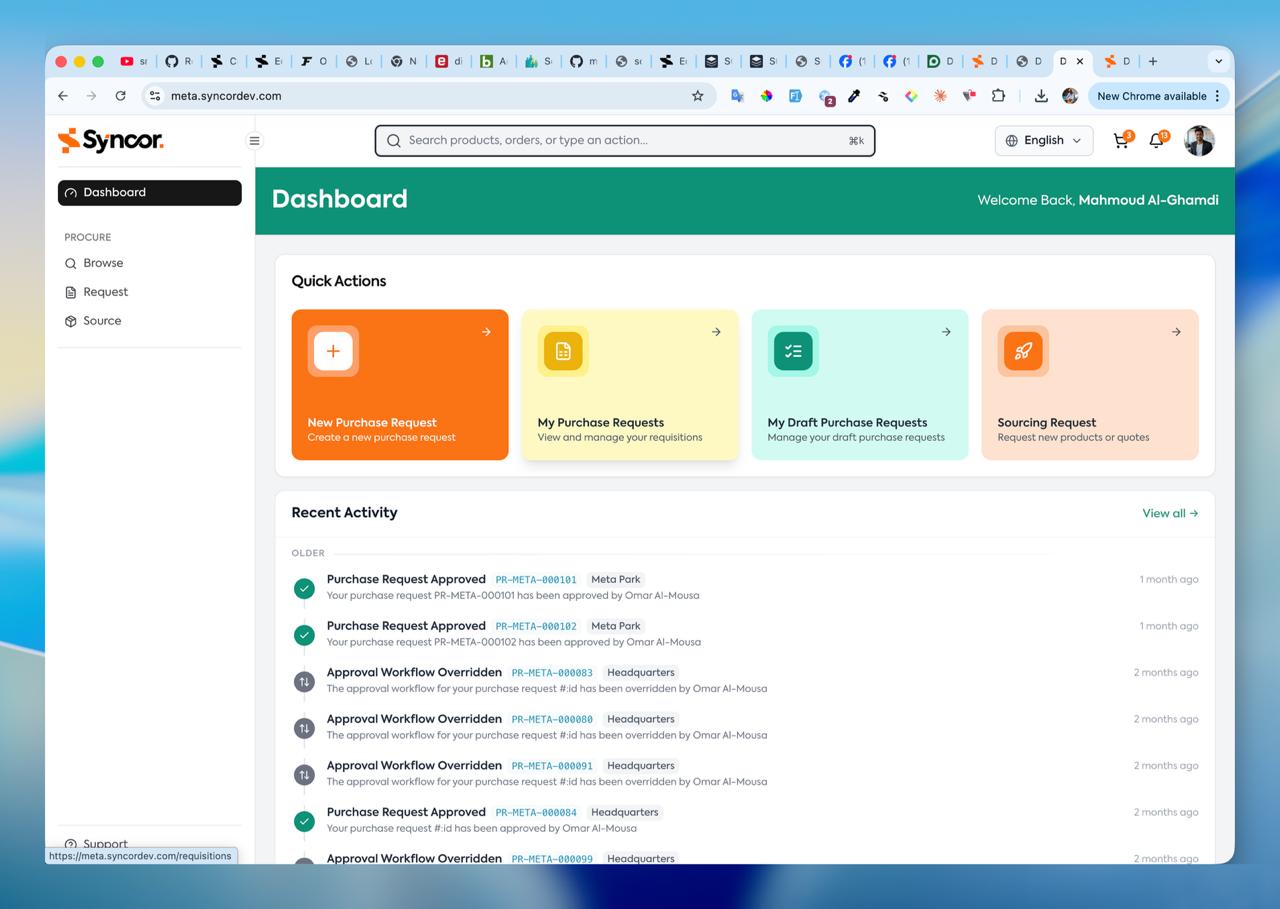
Task: Focus the product search field
Action: click(625, 141)
